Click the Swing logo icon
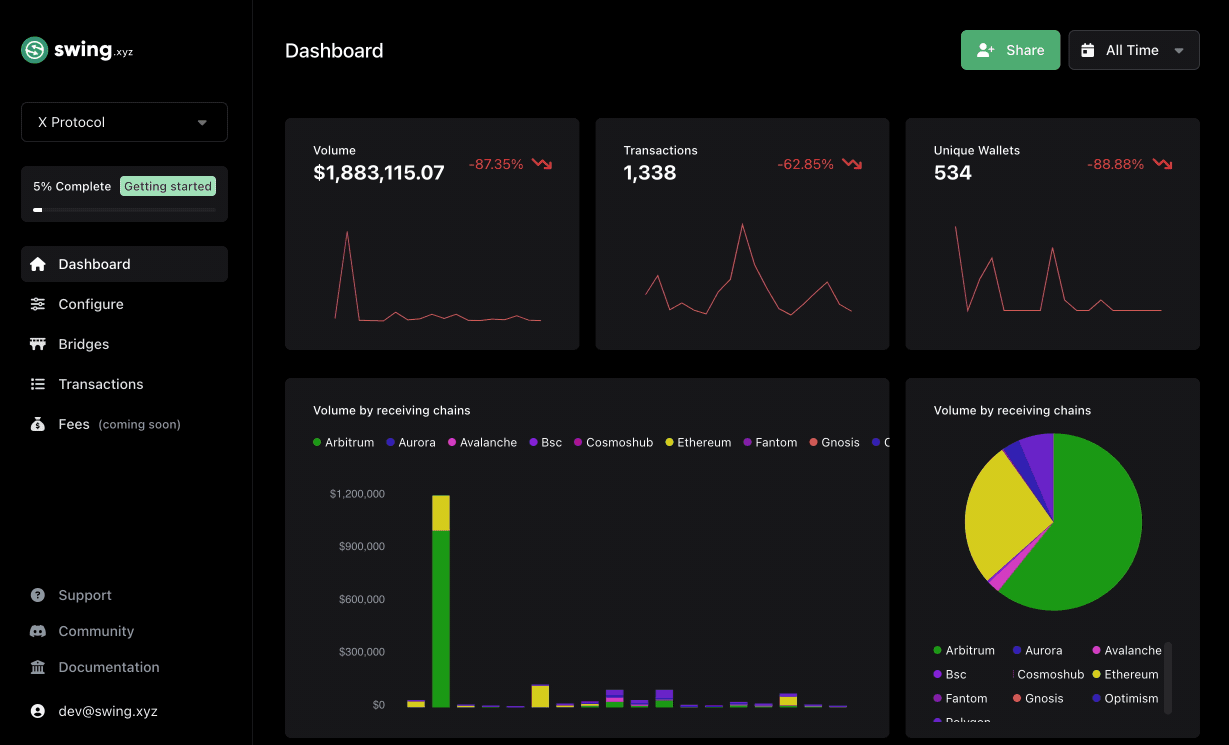Screen dimensions: 1229x745 33,49
